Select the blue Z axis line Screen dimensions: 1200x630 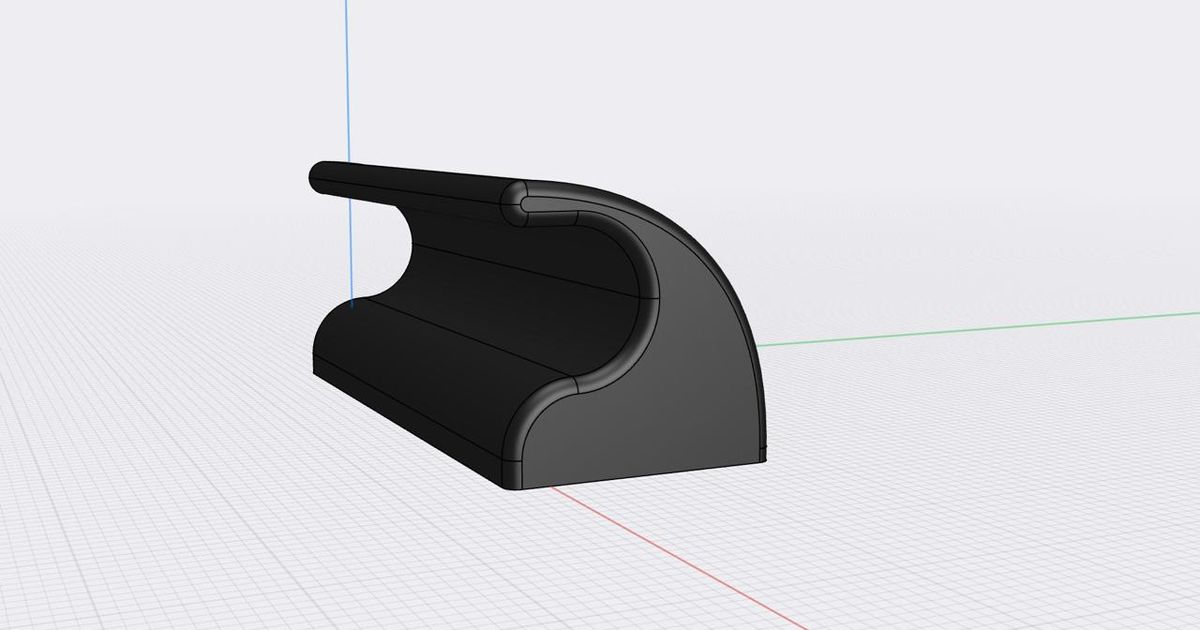click(x=355, y=120)
